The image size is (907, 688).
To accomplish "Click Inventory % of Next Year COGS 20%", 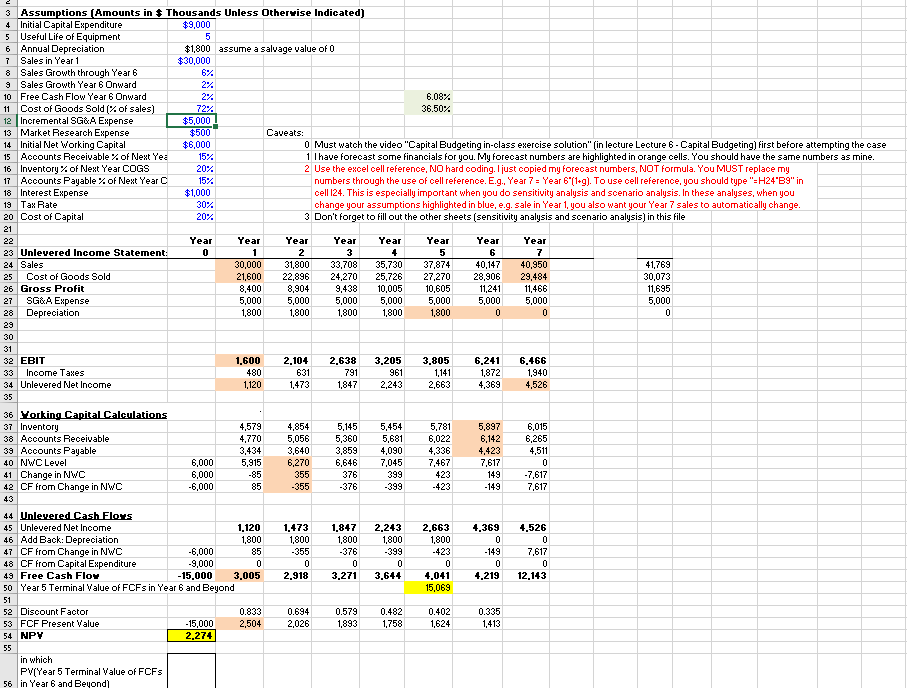I will click(191, 169).
